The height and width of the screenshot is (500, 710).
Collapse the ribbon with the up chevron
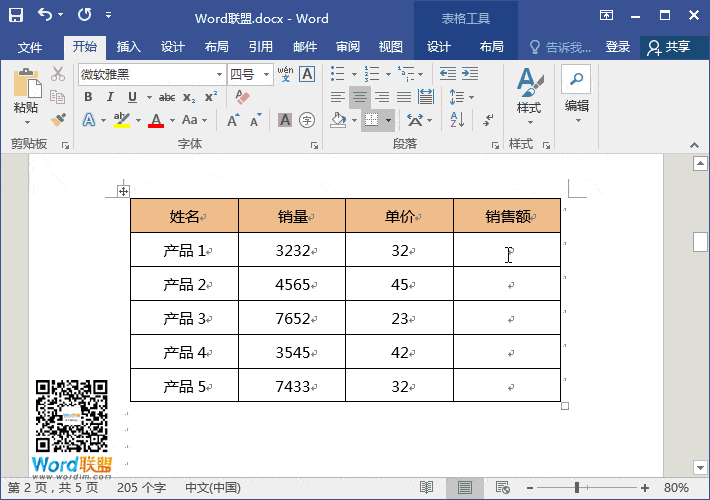694,145
